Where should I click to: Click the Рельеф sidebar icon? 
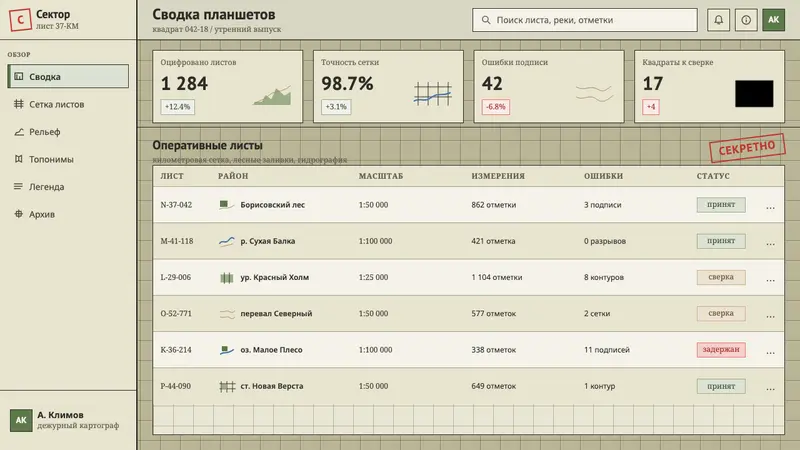click(x=19, y=132)
